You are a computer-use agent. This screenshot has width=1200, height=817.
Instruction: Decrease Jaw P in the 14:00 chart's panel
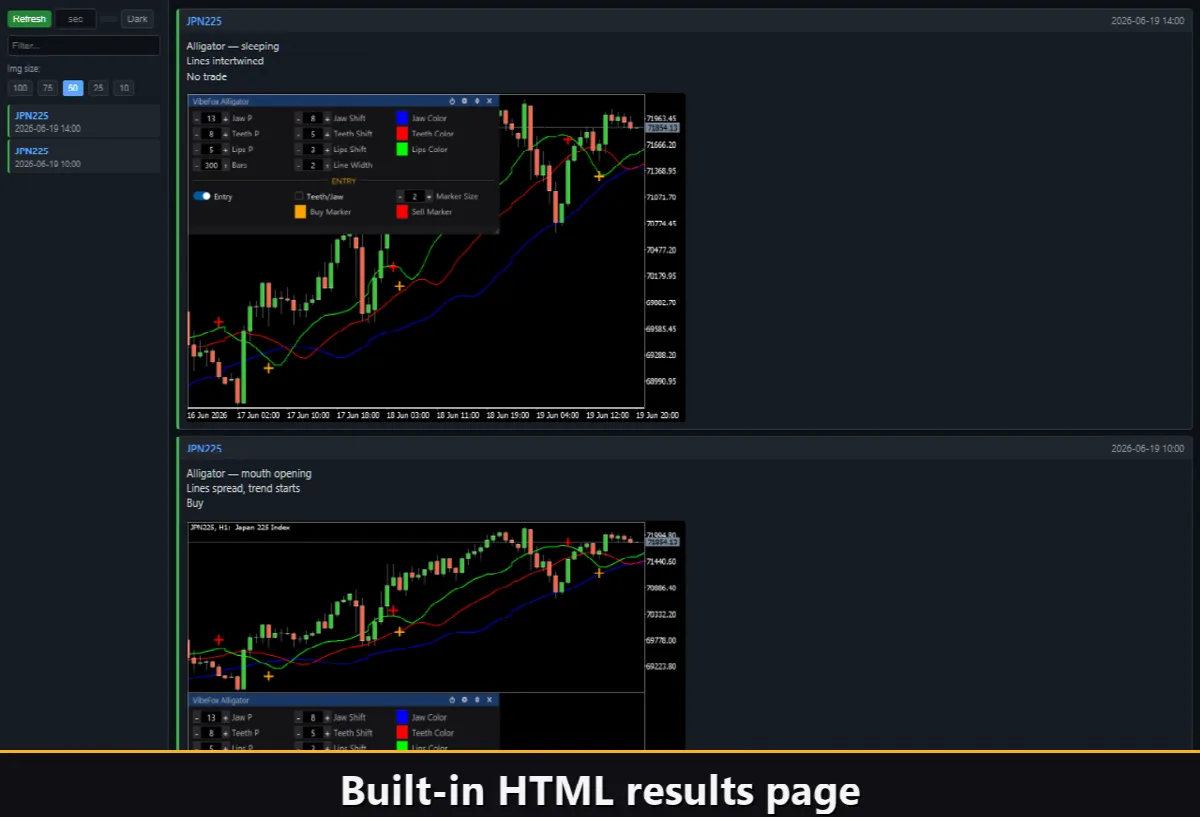[196, 119]
